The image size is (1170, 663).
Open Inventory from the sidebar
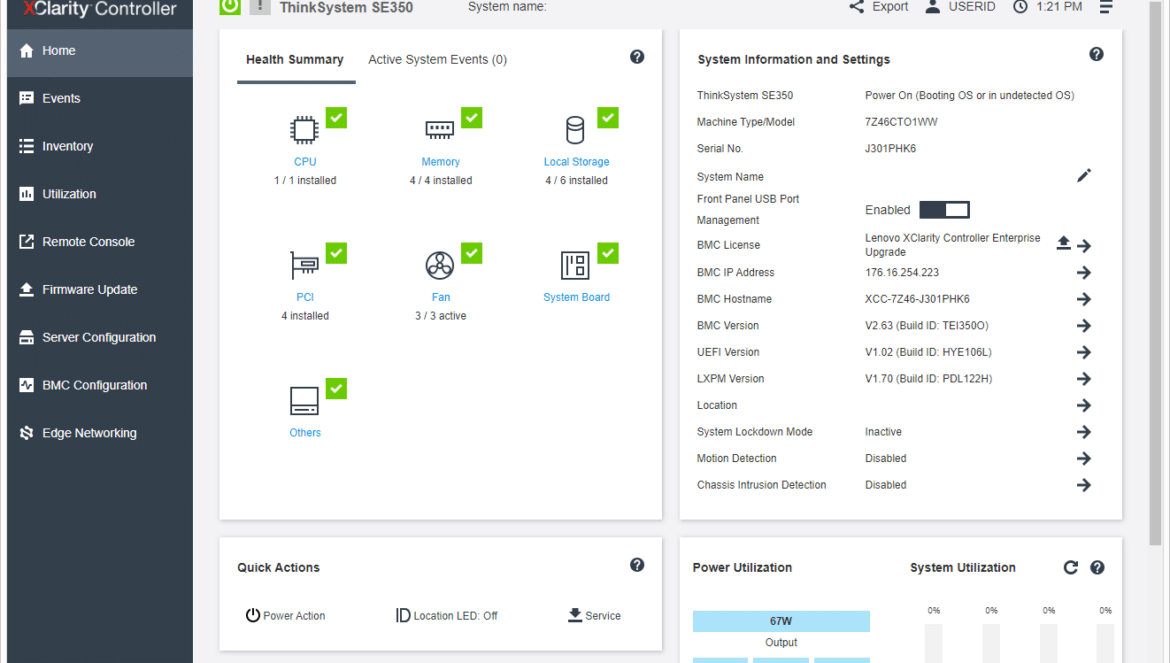(x=100, y=146)
